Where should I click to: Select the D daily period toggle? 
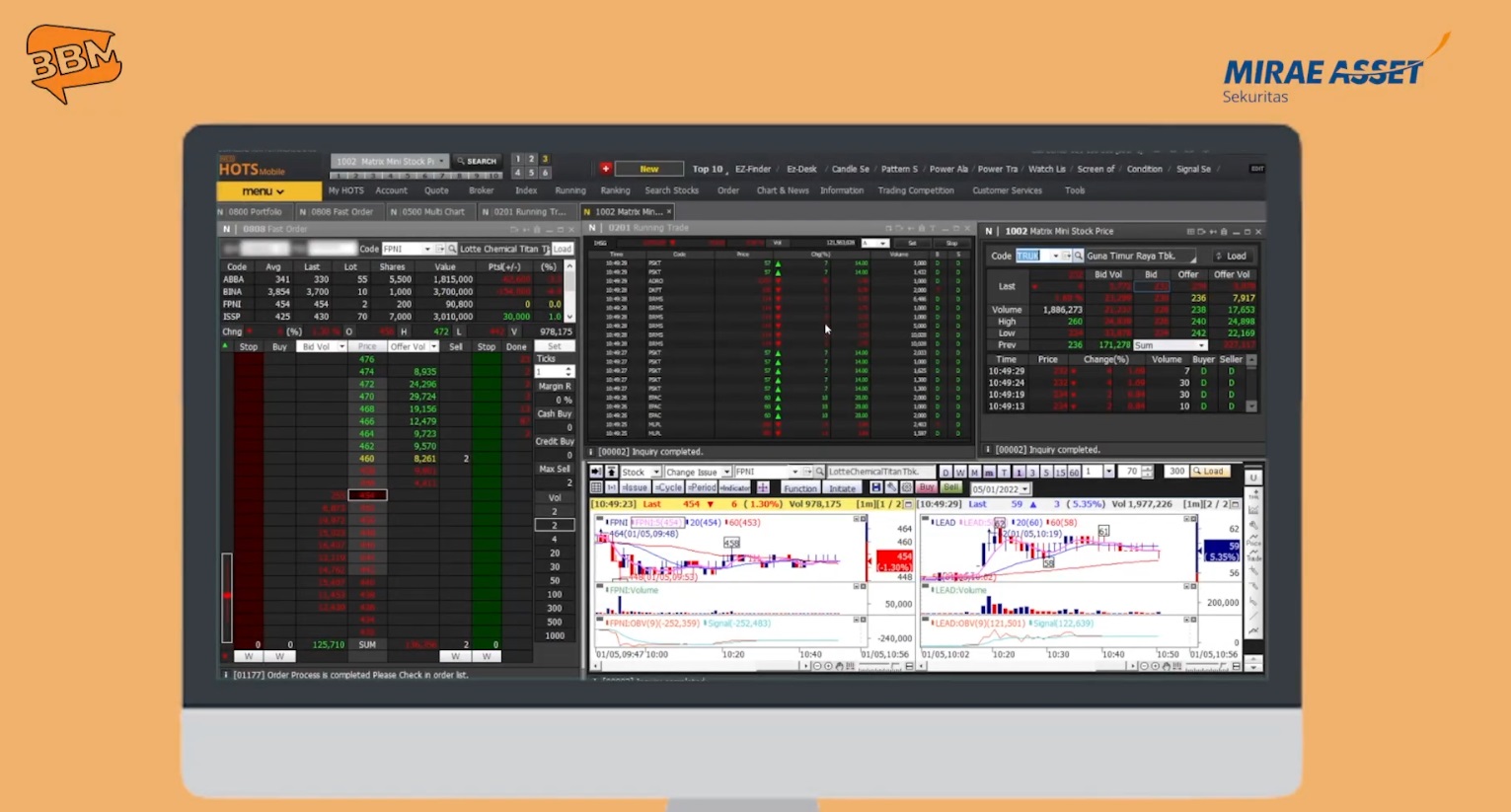pos(946,472)
